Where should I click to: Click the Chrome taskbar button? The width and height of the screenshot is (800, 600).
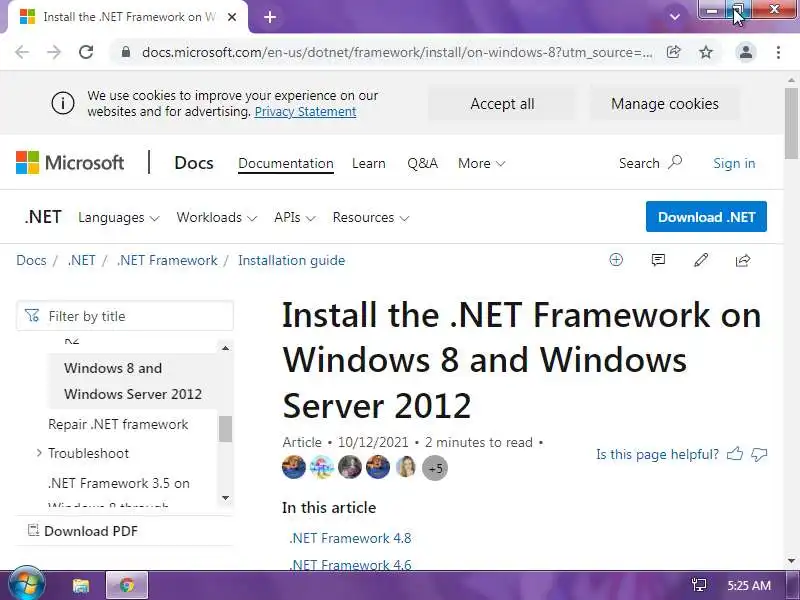pos(127,585)
